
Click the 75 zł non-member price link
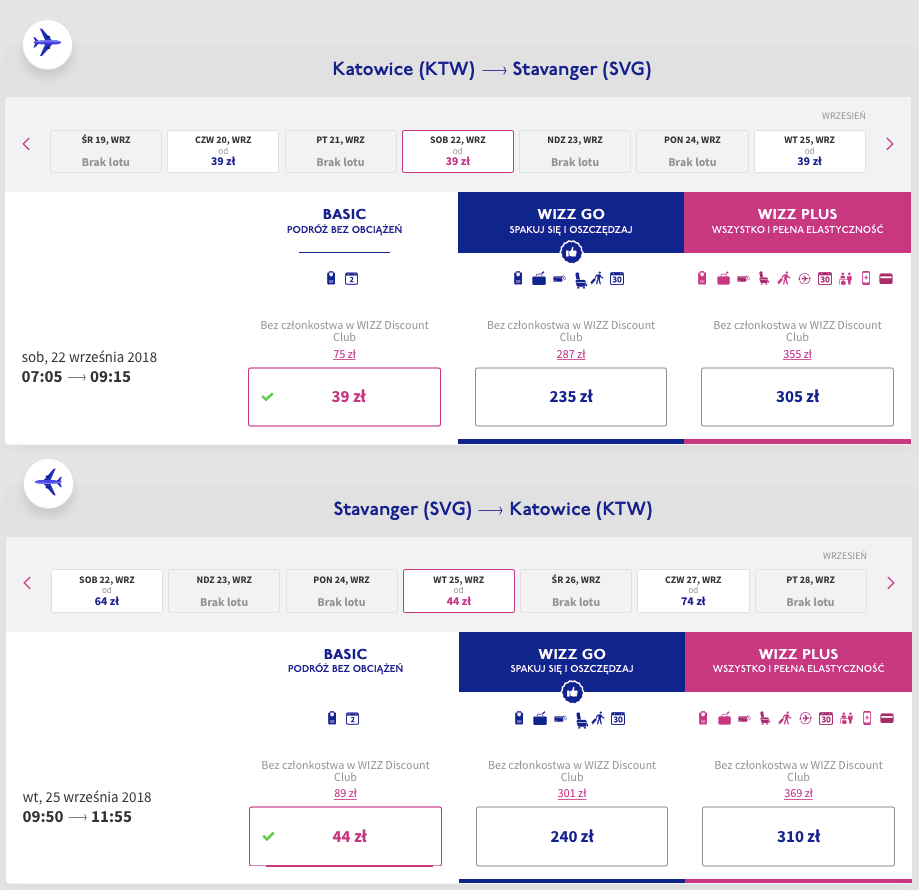(345, 354)
